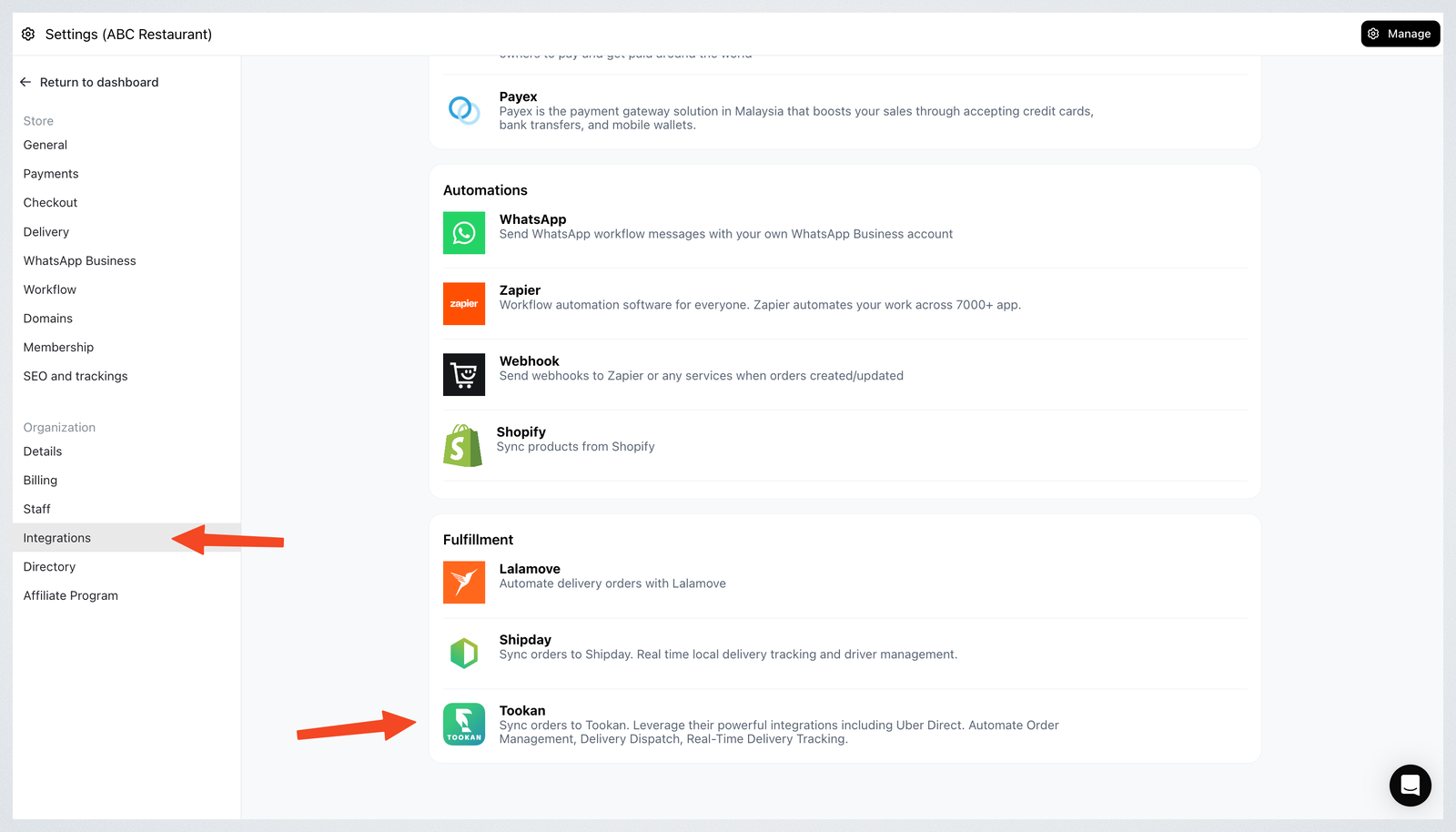Go to Billing page
The image size is (1456, 832).
click(x=40, y=481)
